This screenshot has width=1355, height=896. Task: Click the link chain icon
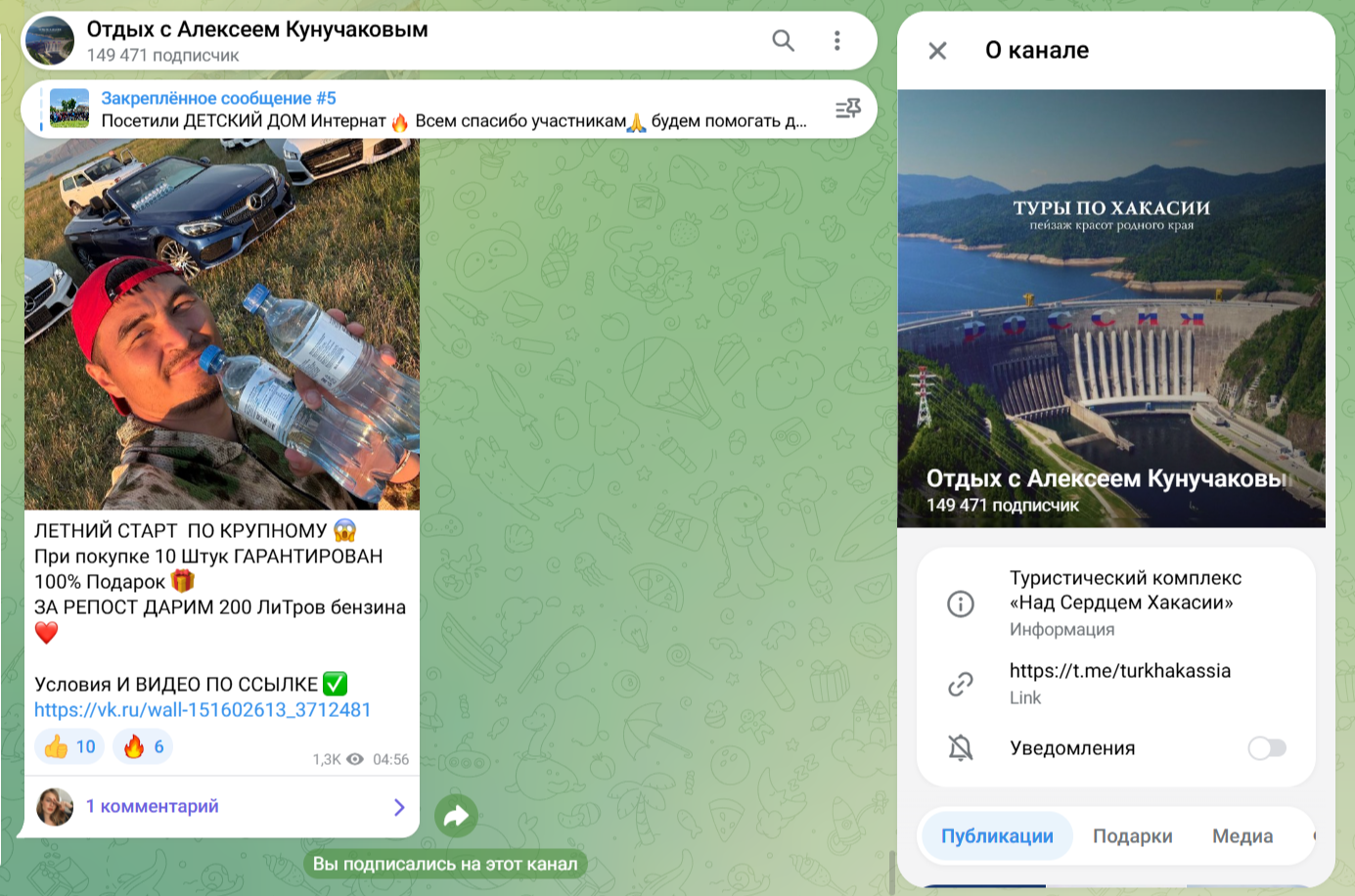tap(961, 684)
